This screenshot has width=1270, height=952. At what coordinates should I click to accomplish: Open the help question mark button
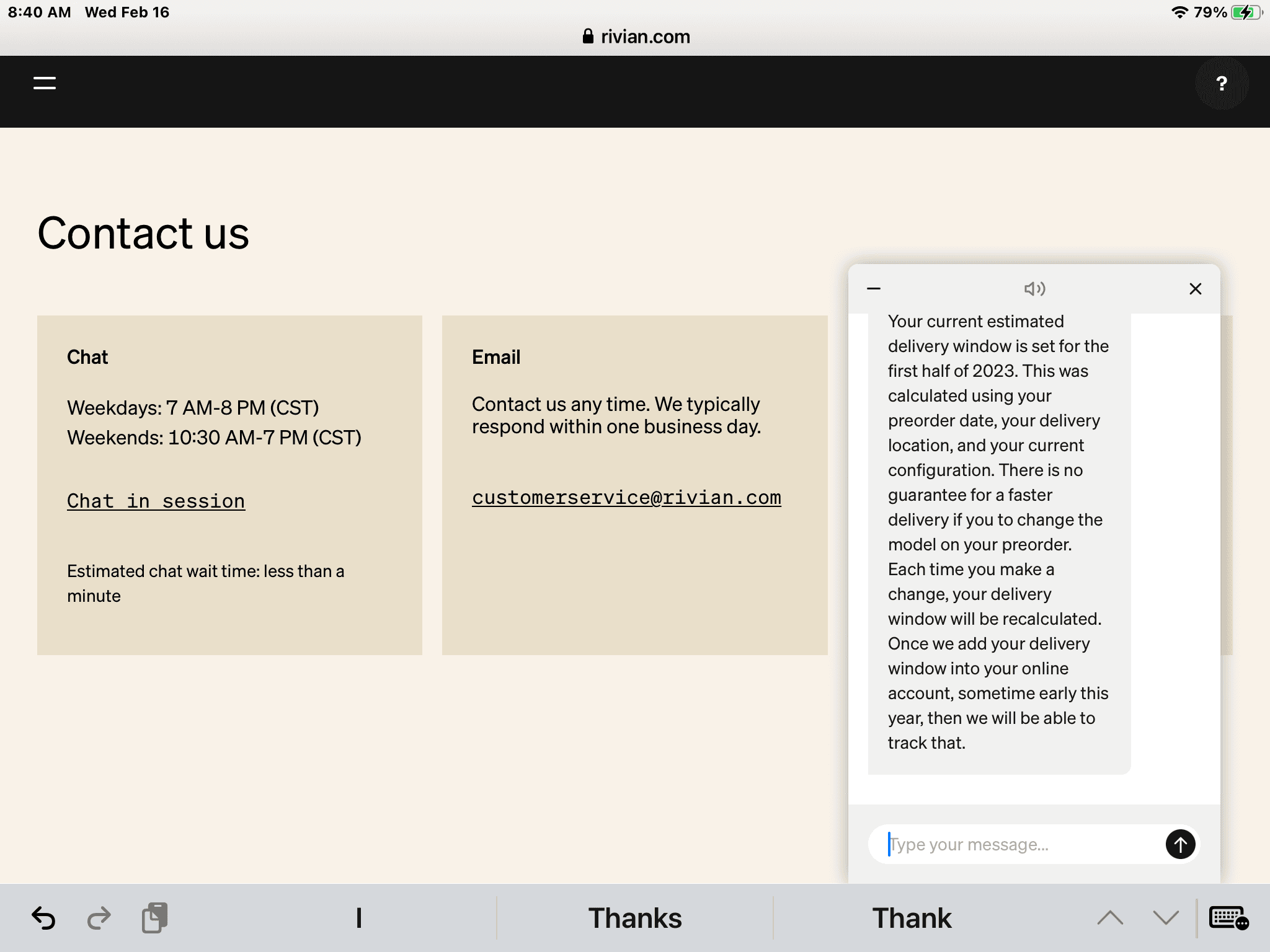click(1222, 84)
